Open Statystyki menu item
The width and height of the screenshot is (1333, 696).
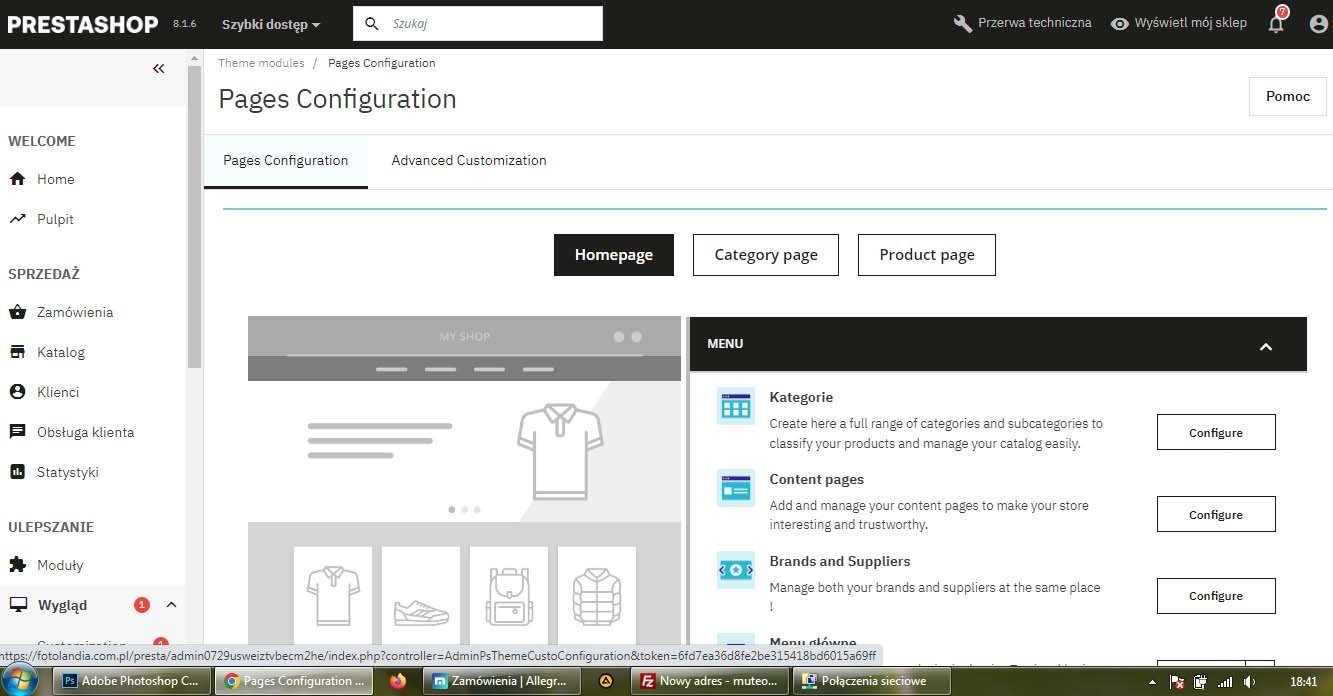pyautogui.click(x=68, y=472)
